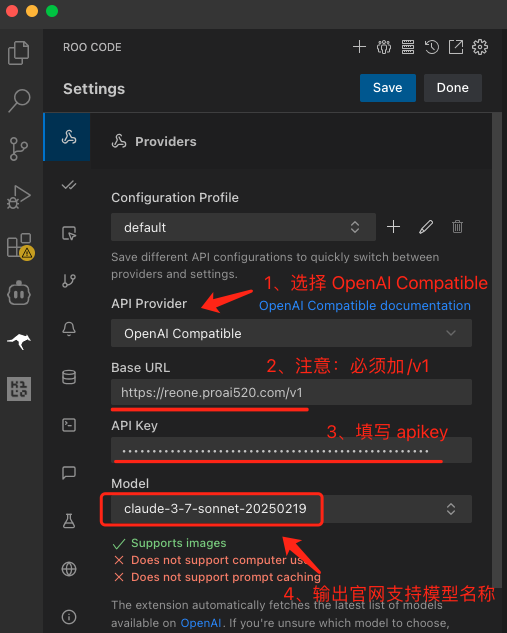Click the Providers section heading
The height and width of the screenshot is (633, 507).
(x=166, y=142)
